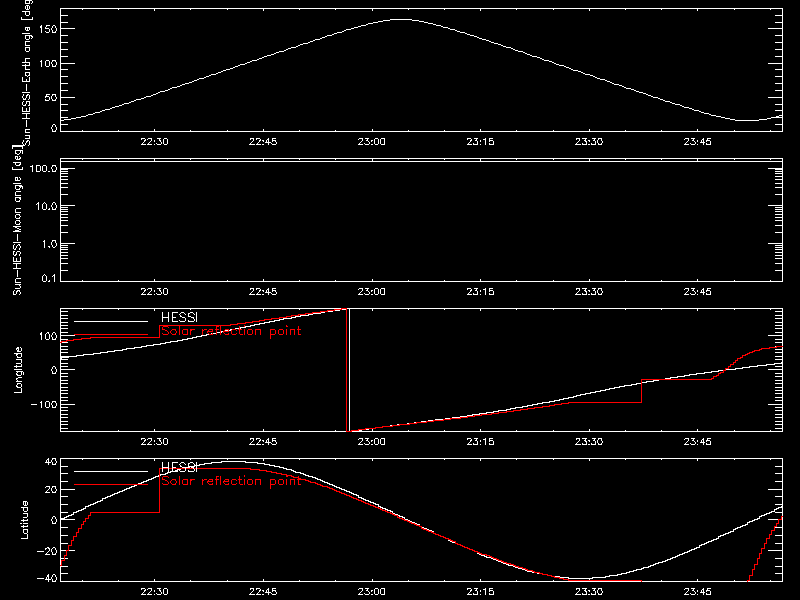Click the 1.0 tick on Moon angle plot

coord(49,244)
